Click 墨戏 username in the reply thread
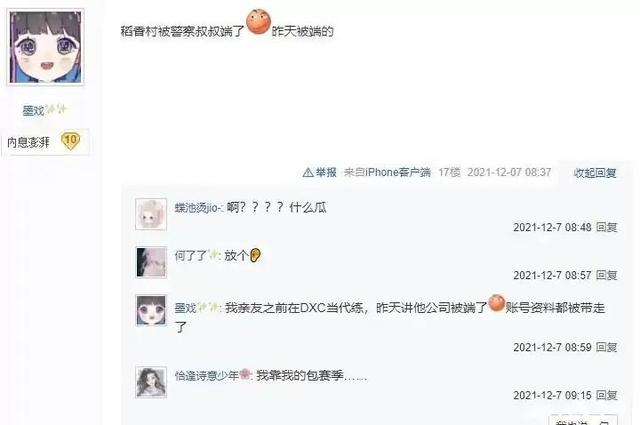Screen dimensions: 640x425 coord(186,308)
